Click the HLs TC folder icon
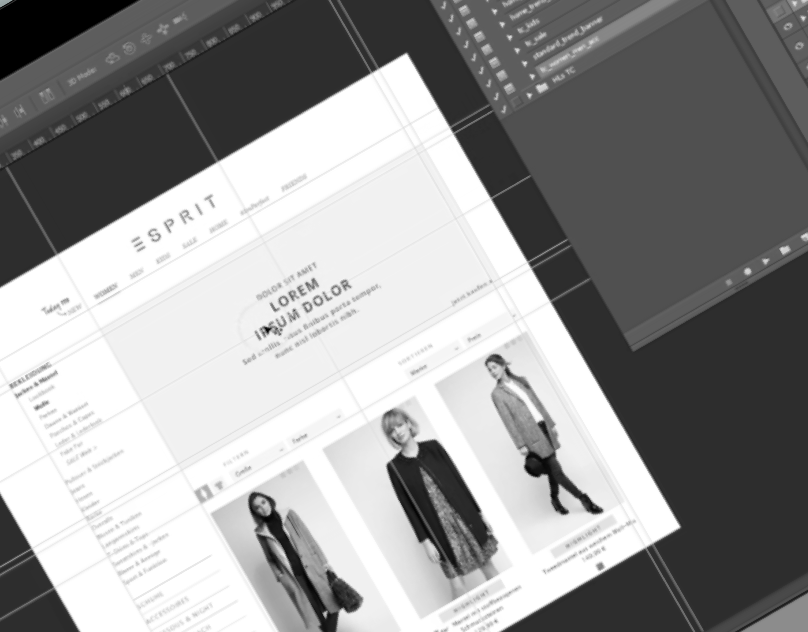808x632 pixels. pyautogui.click(x=542, y=89)
